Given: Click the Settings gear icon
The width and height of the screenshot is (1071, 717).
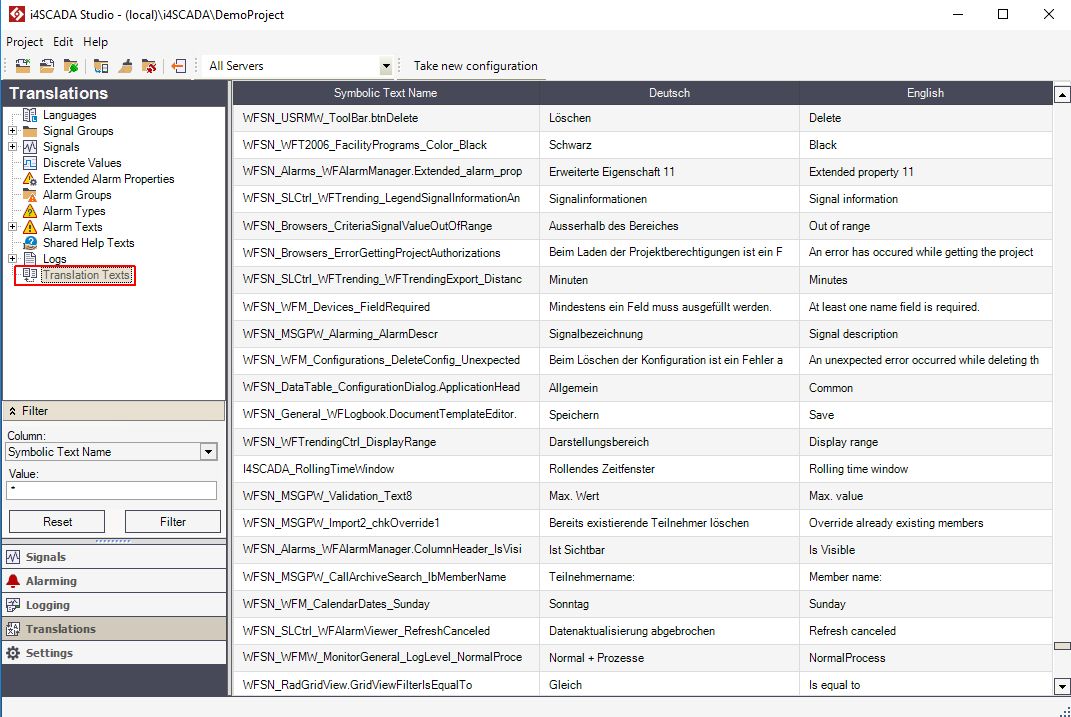Looking at the screenshot, I should (13, 653).
